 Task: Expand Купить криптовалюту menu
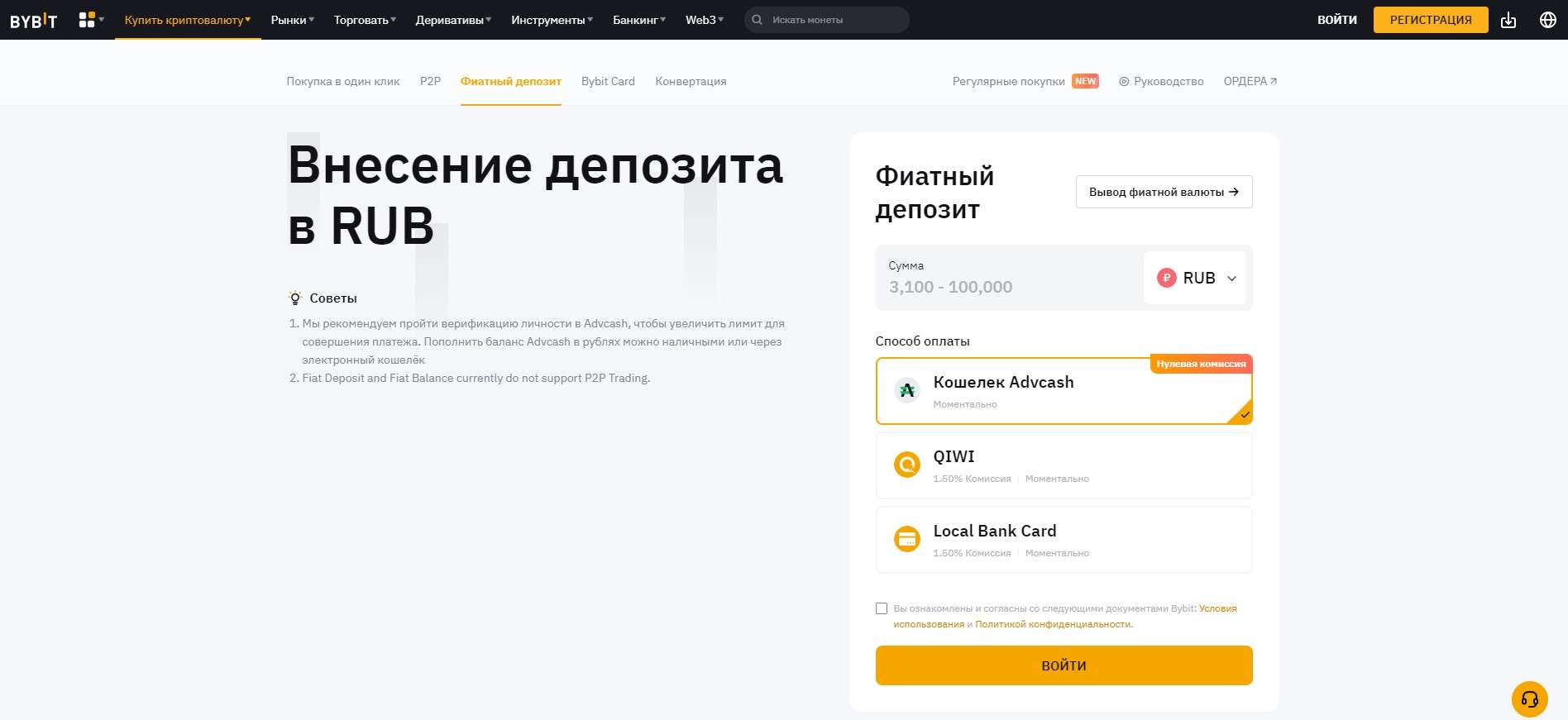(x=188, y=20)
